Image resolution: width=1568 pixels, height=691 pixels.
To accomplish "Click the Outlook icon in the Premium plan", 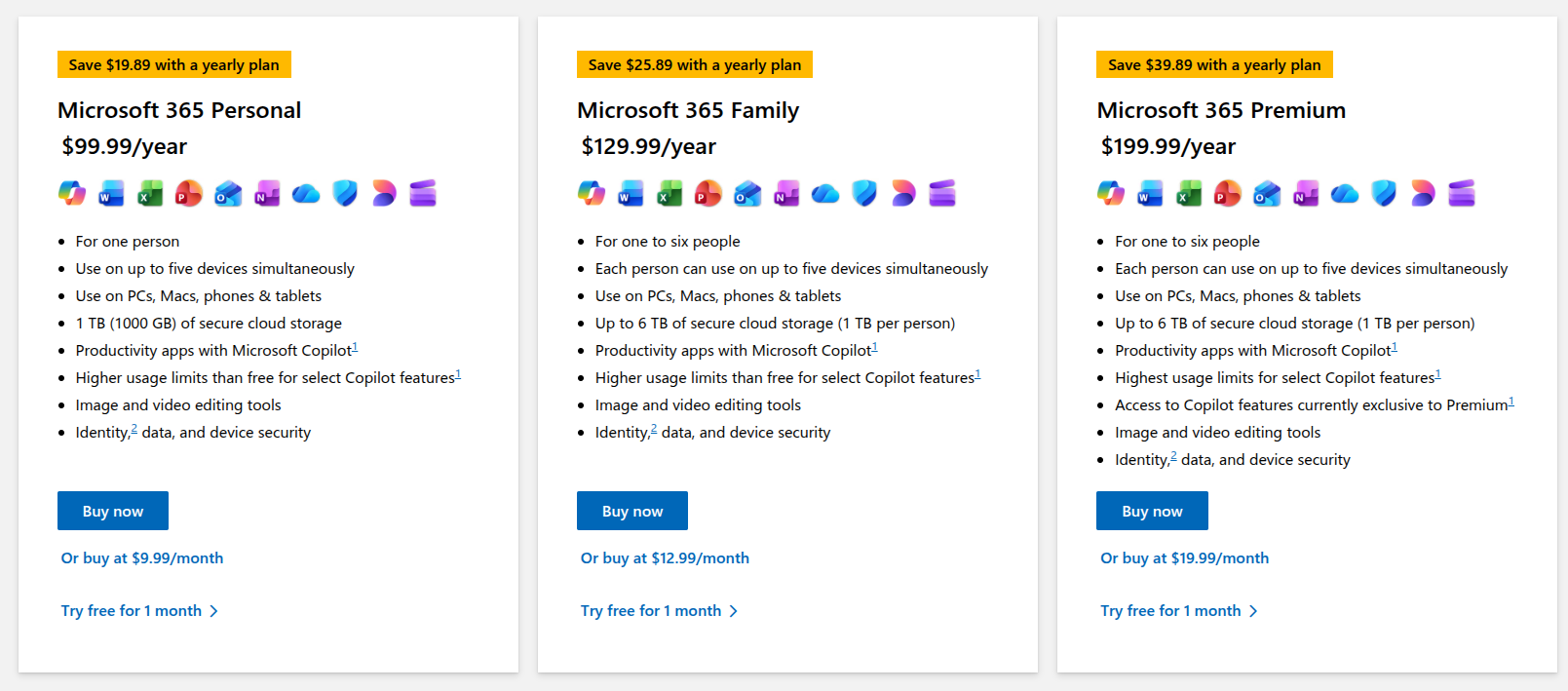I will click(1267, 193).
